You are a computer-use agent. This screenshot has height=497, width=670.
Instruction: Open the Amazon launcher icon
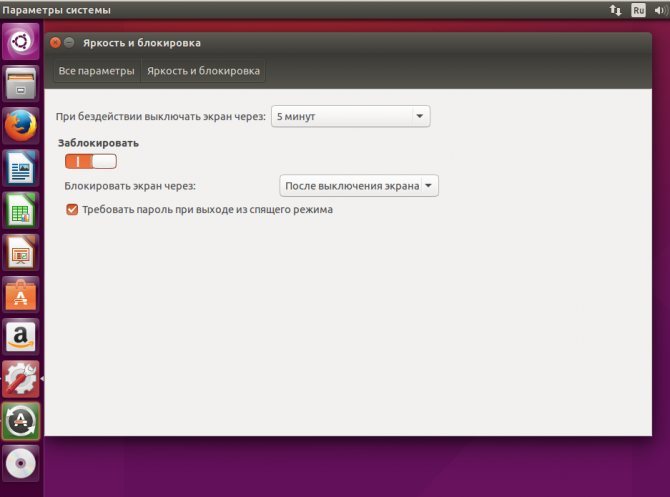(21, 337)
